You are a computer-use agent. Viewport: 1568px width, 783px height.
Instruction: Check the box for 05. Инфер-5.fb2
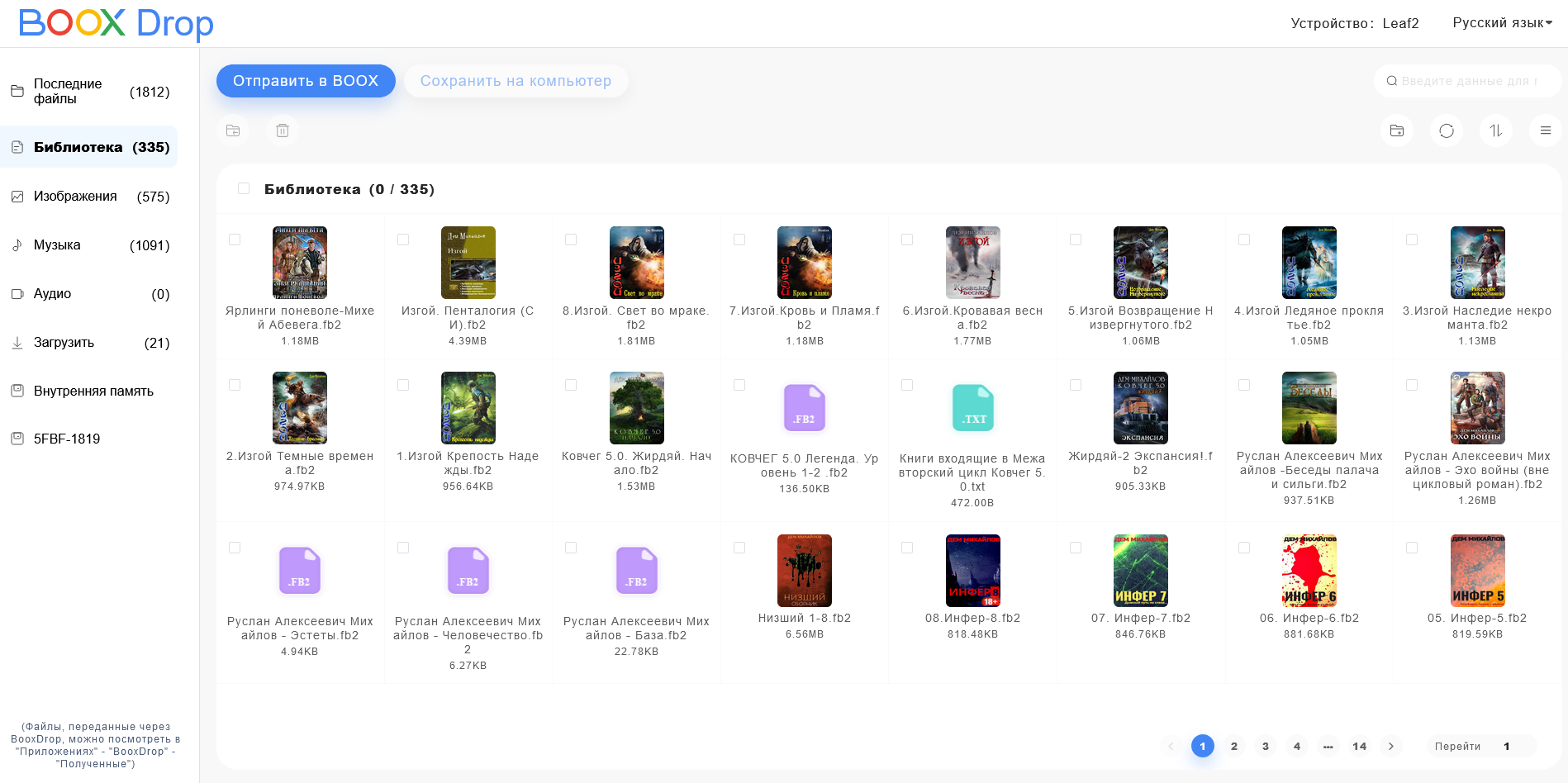pyautogui.click(x=1412, y=548)
